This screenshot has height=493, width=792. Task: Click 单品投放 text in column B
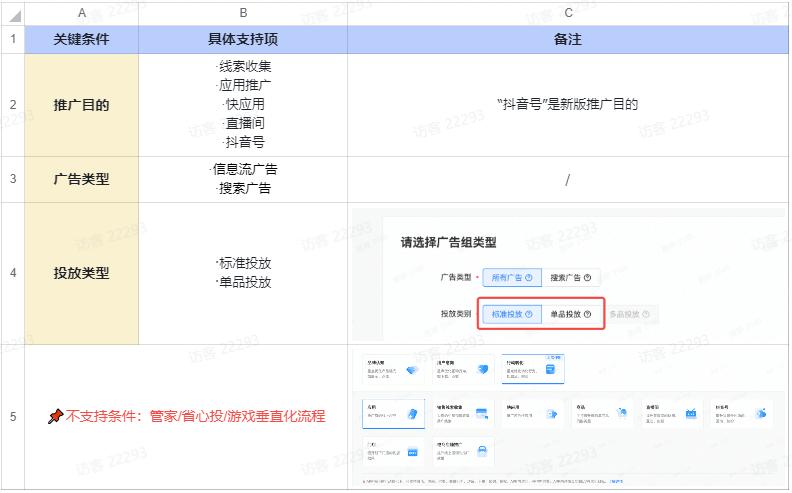click(243, 282)
